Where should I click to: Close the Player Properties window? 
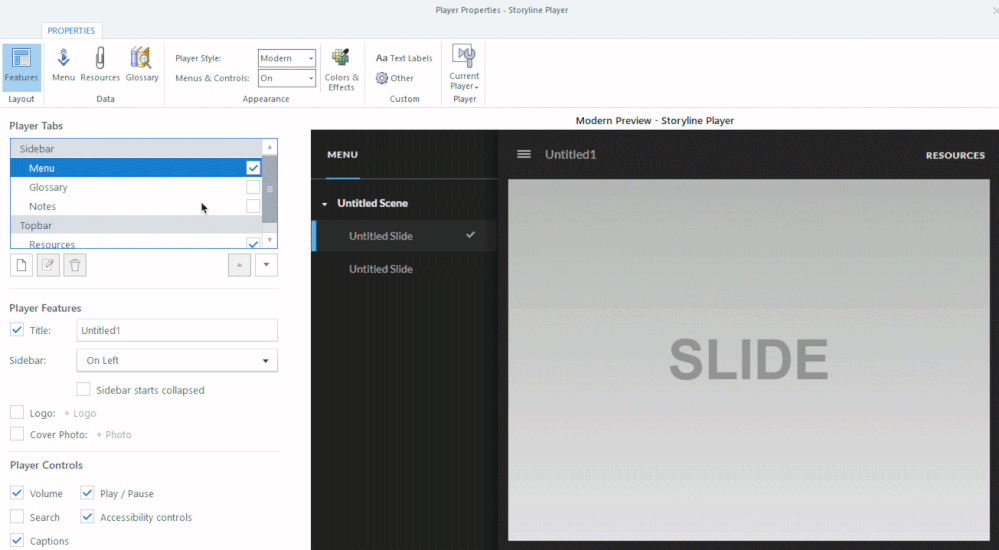point(995,10)
